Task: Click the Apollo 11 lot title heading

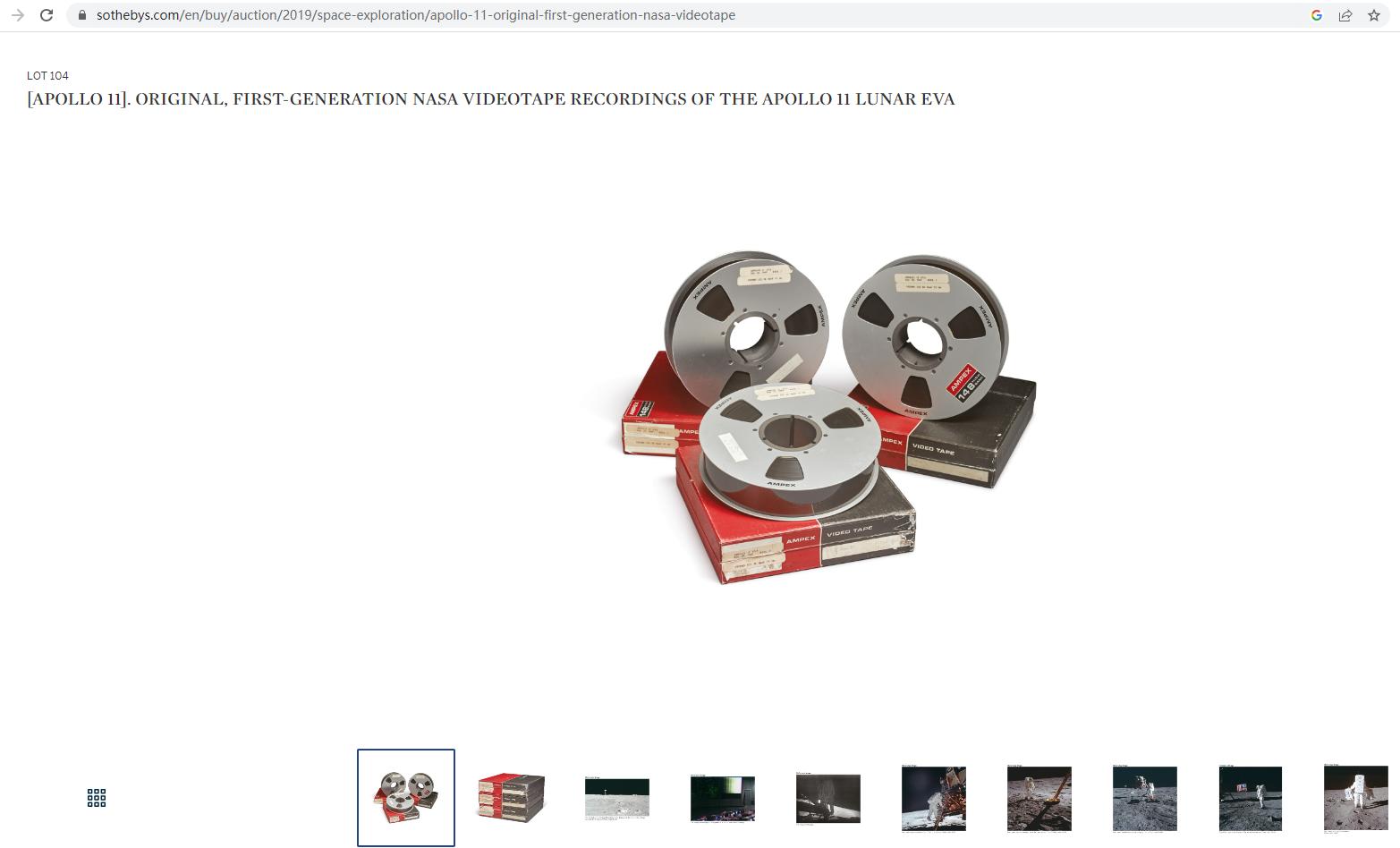Action: coord(491,99)
